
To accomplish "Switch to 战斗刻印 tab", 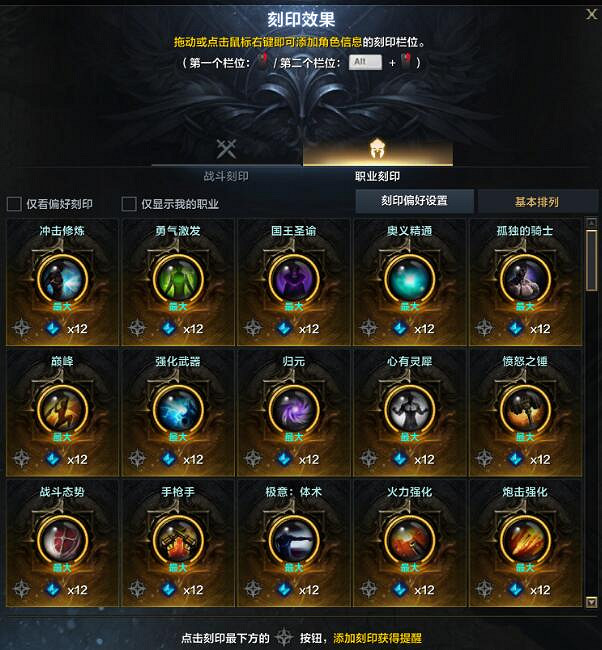I will pos(226,160).
